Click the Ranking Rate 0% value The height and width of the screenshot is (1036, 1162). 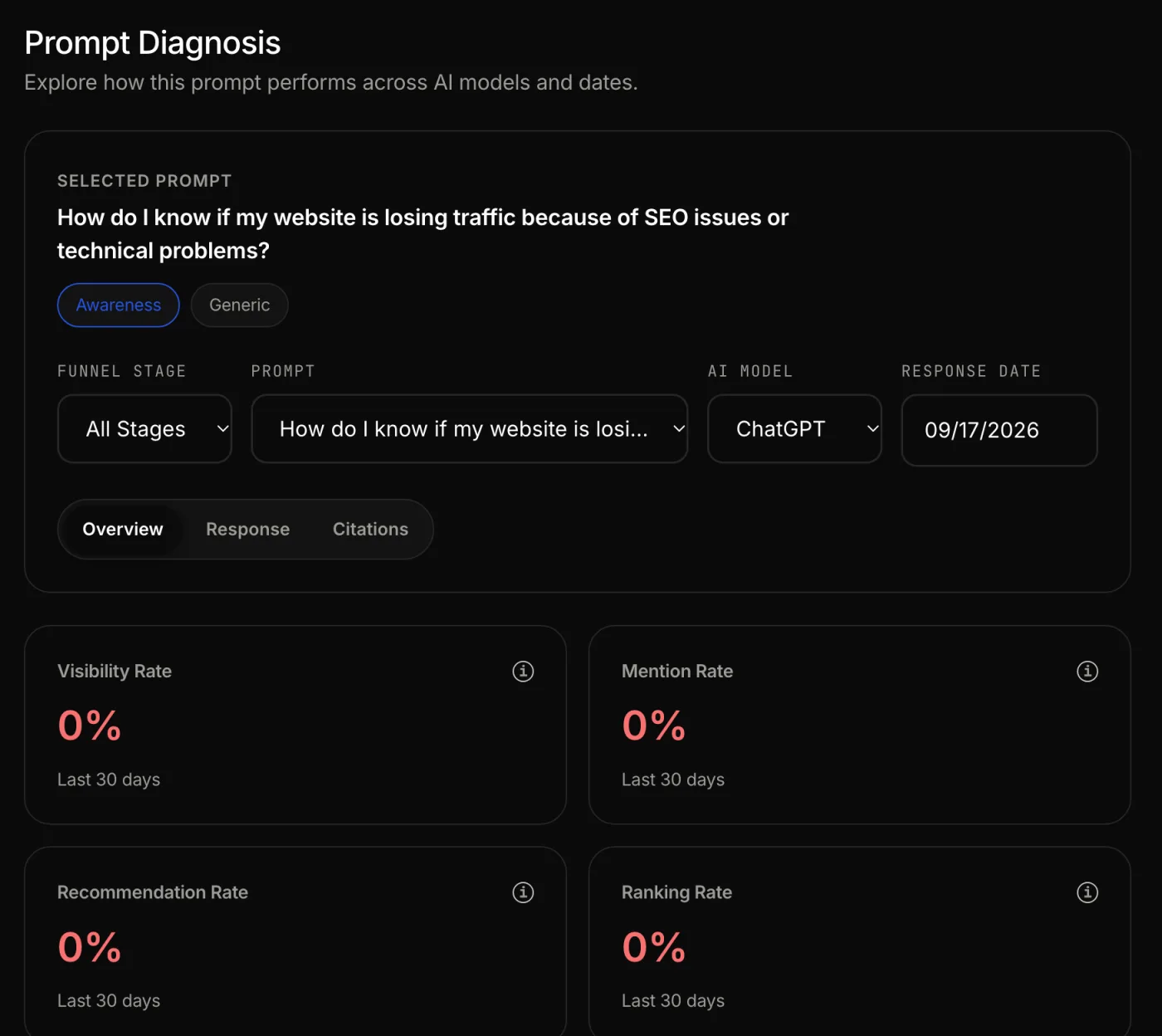click(654, 947)
